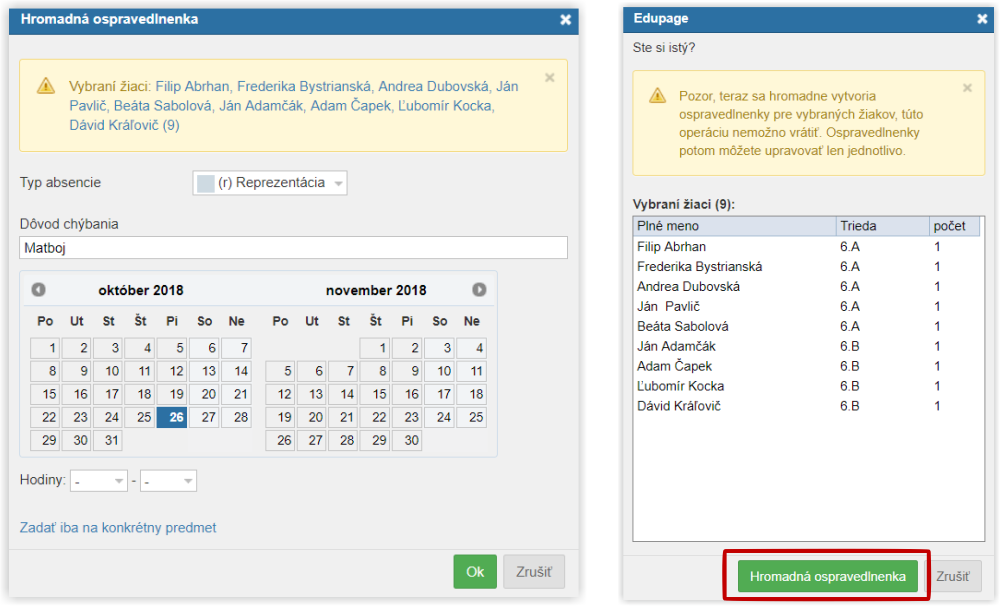Open the Typ absencie dropdown
This screenshot has height=606, width=1000.
click(270, 183)
